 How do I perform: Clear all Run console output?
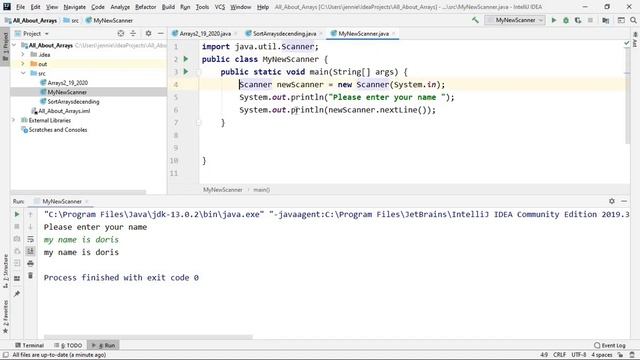(x=30, y=276)
